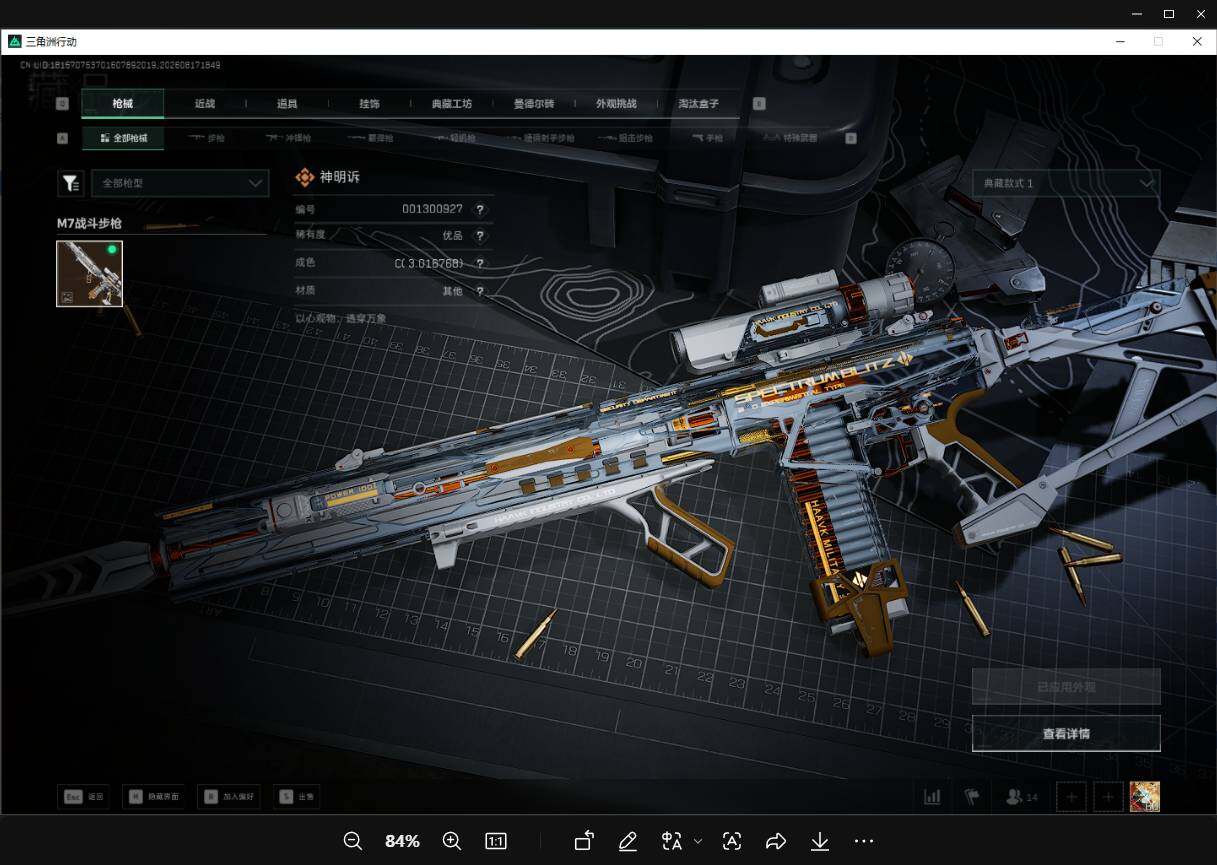The image size is (1217, 865).
Task: Switch to the 近战 tab
Action: [205, 104]
